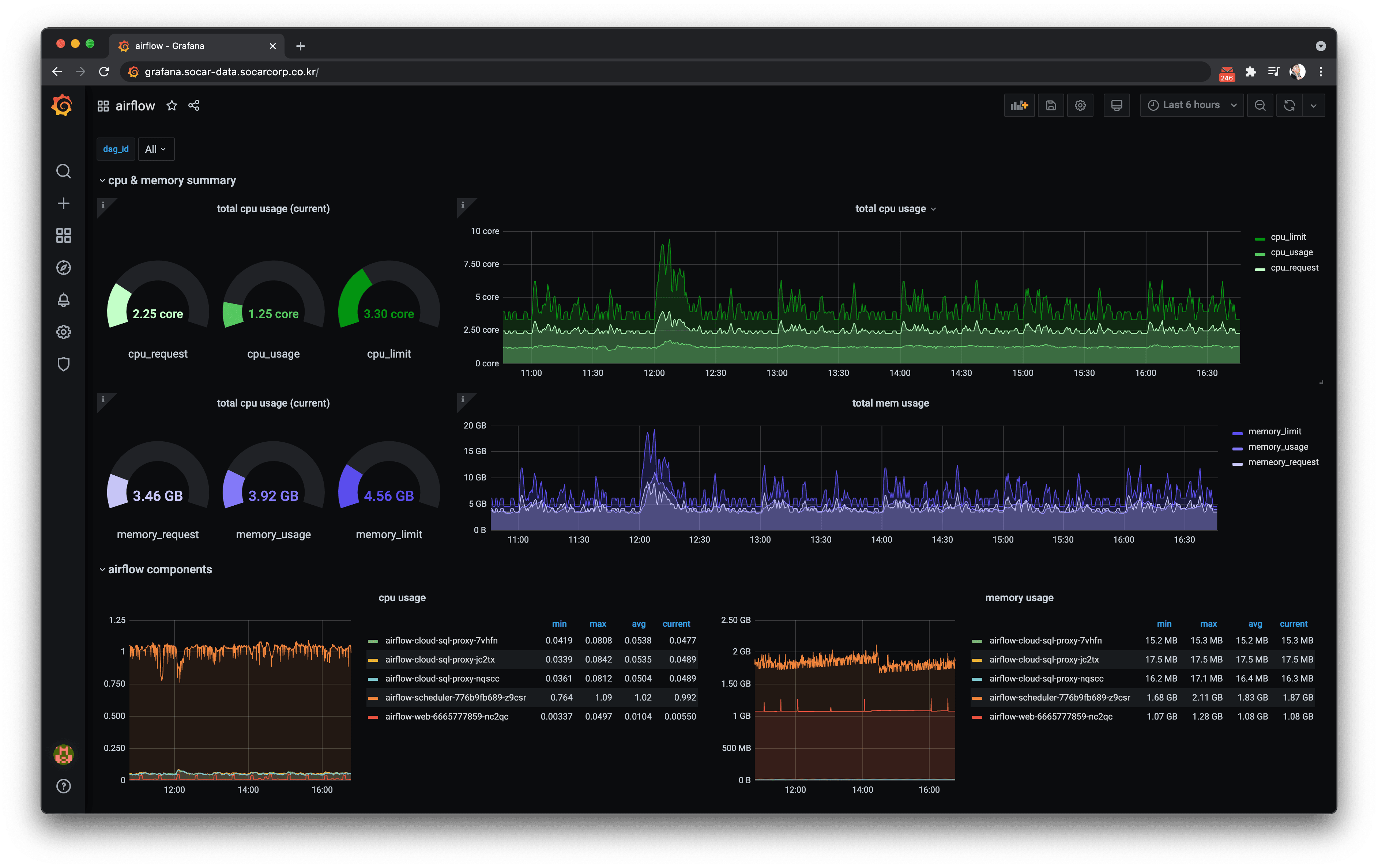Collapse the airflow components row

(155, 569)
